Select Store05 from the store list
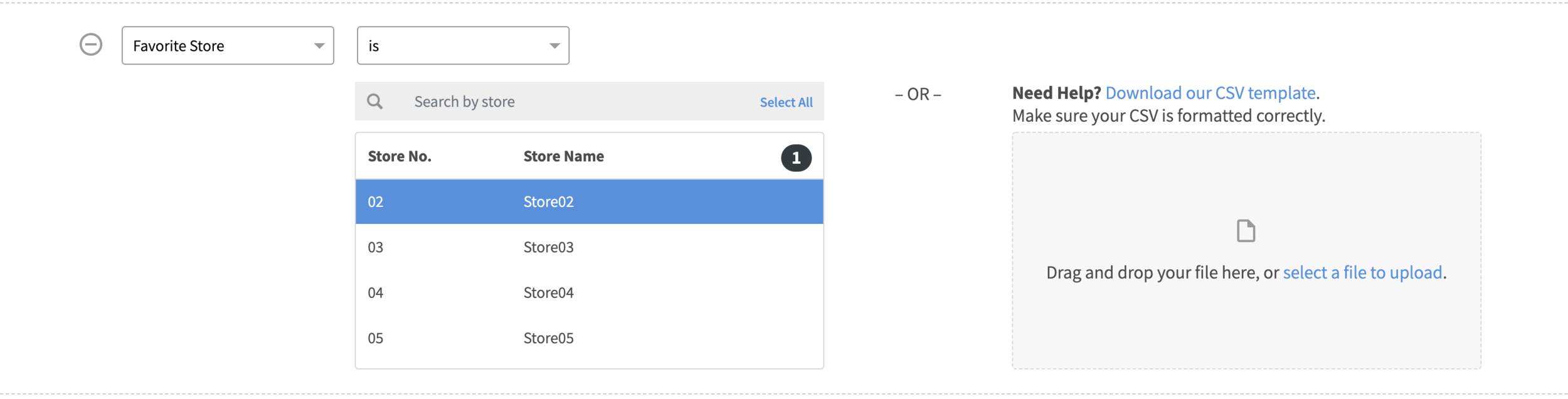1568x399 pixels. [x=588, y=338]
